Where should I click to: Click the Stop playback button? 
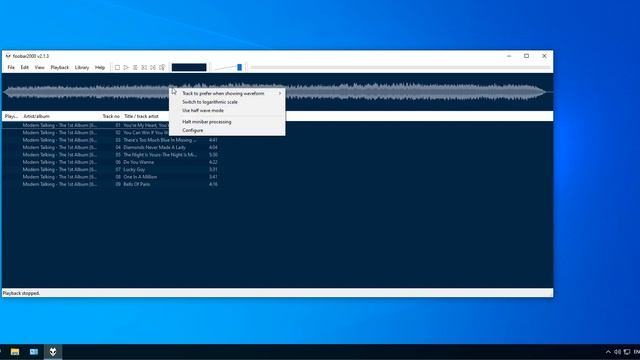117,67
